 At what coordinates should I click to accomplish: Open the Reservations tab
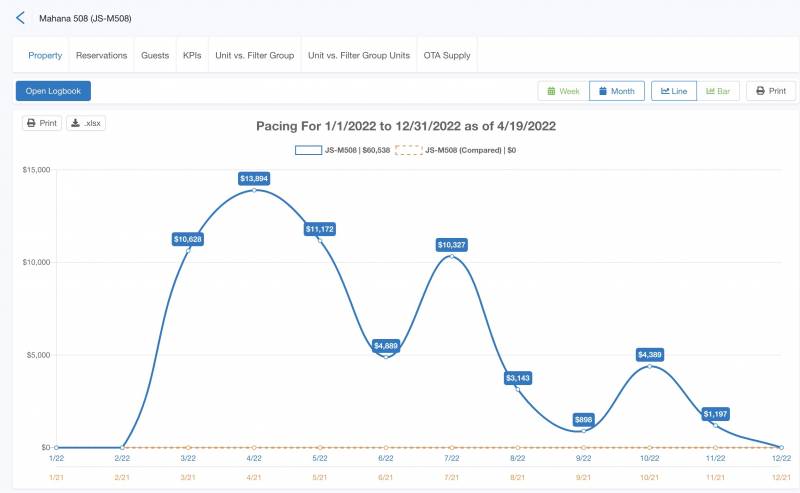(102, 55)
